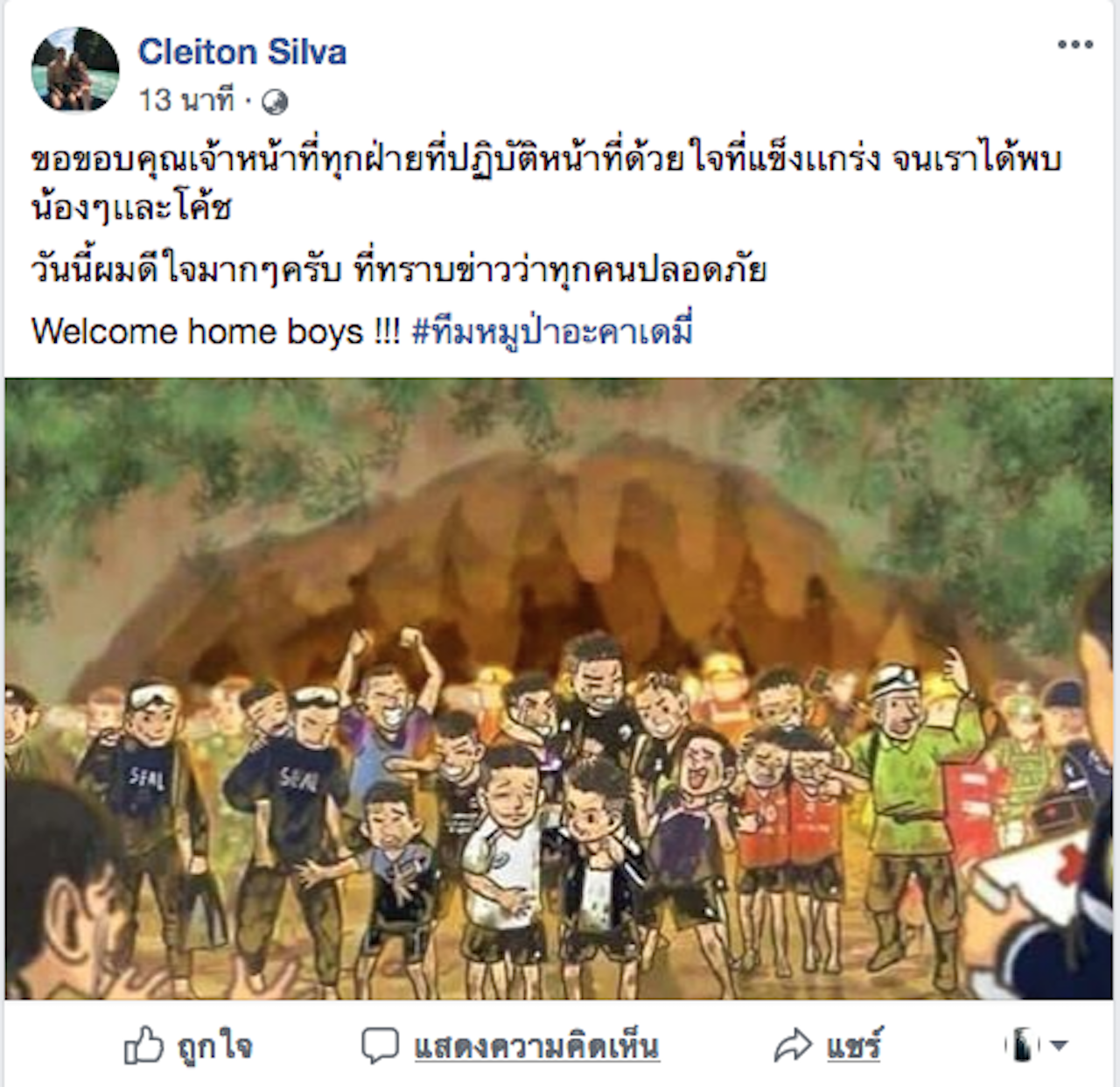Open the cave rescue cartoon image

[x=559, y=689]
